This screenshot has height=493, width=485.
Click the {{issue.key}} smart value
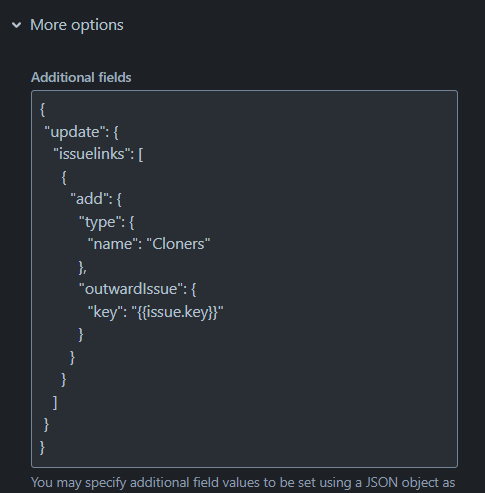pyautogui.click(x=178, y=312)
